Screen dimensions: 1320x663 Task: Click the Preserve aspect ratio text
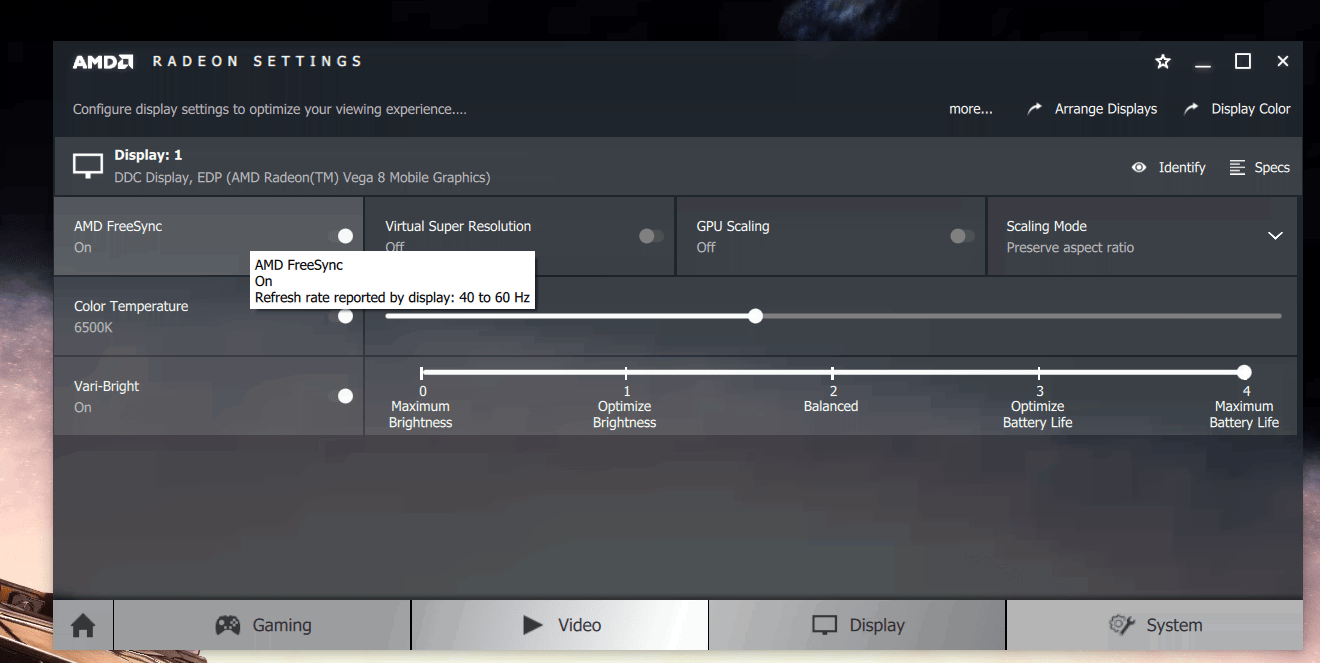tap(1070, 247)
